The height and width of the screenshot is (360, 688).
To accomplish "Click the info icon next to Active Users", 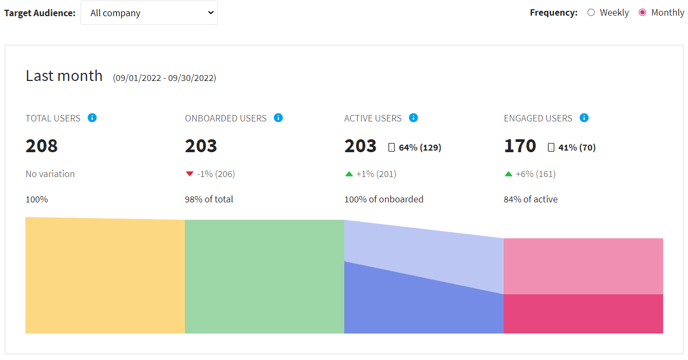I will click(413, 118).
